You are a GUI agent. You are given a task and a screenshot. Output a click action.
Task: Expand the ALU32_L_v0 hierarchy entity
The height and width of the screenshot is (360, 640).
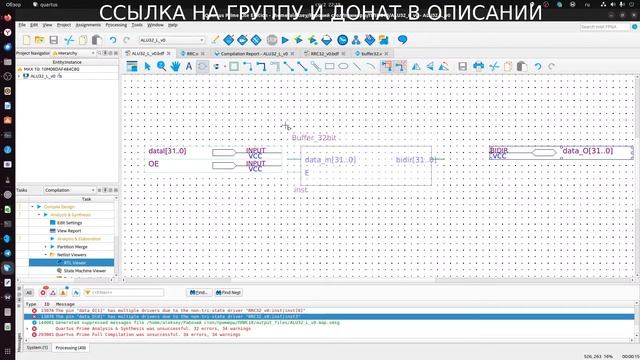click(19, 76)
